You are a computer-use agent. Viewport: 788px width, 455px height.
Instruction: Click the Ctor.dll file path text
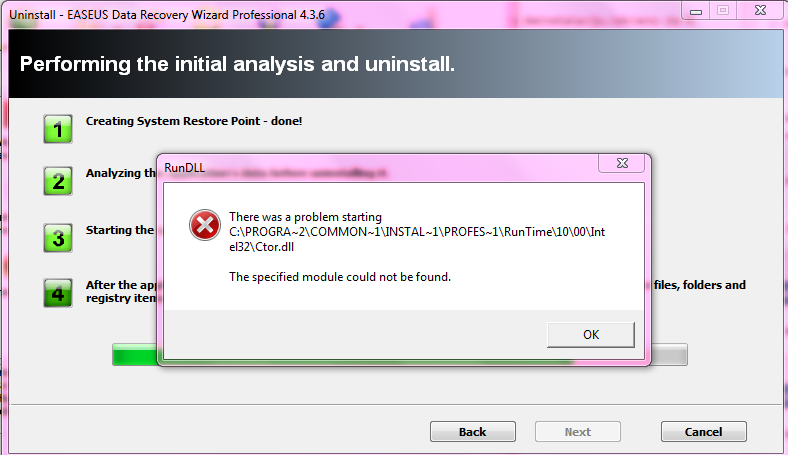tap(417, 239)
